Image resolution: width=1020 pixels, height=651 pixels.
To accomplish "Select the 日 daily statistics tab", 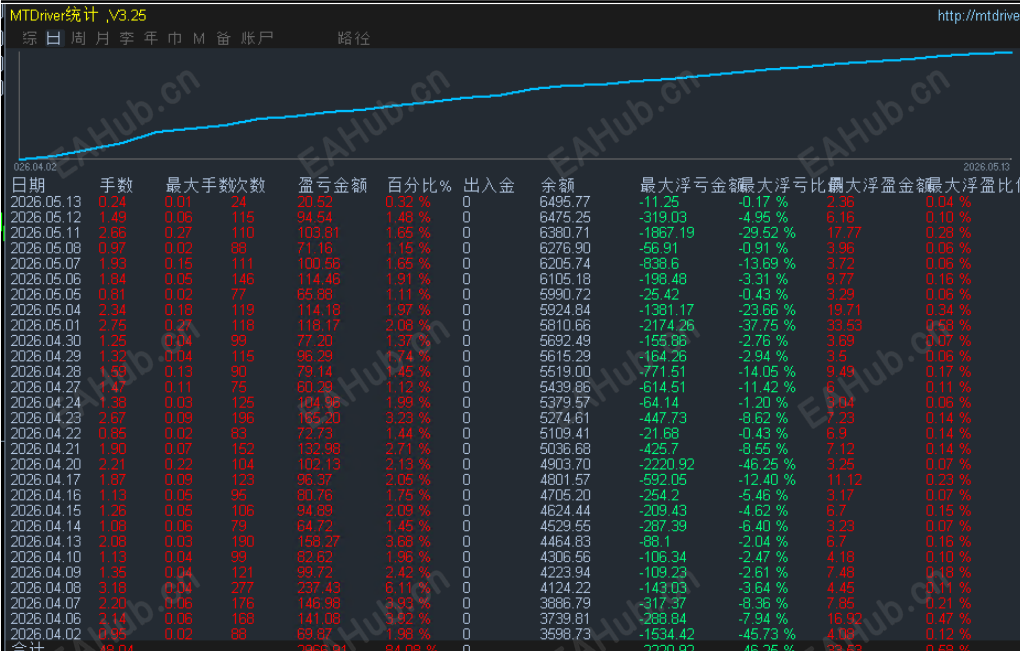I will (54, 38).
